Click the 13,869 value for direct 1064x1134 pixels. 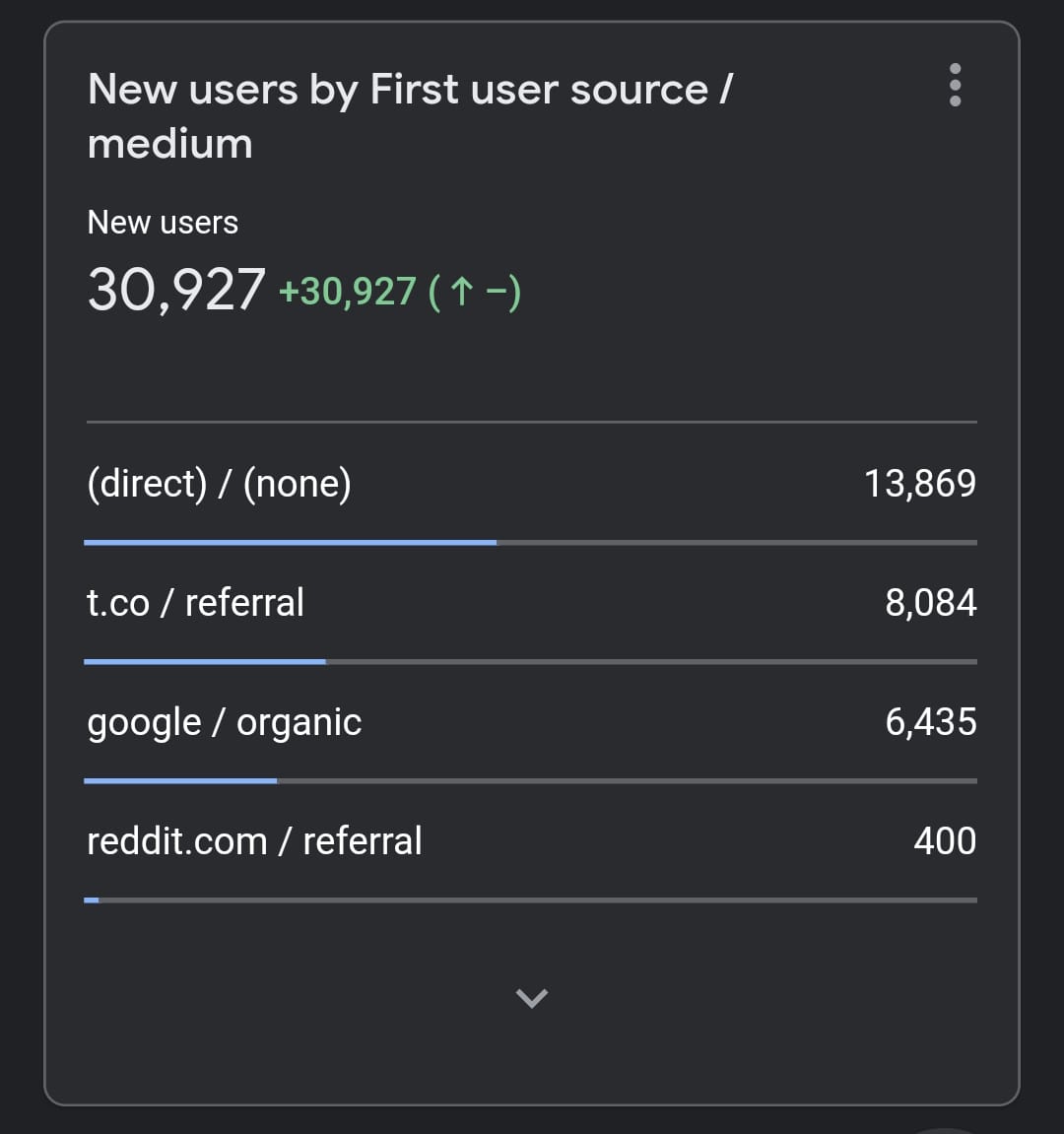coord(920,484)
